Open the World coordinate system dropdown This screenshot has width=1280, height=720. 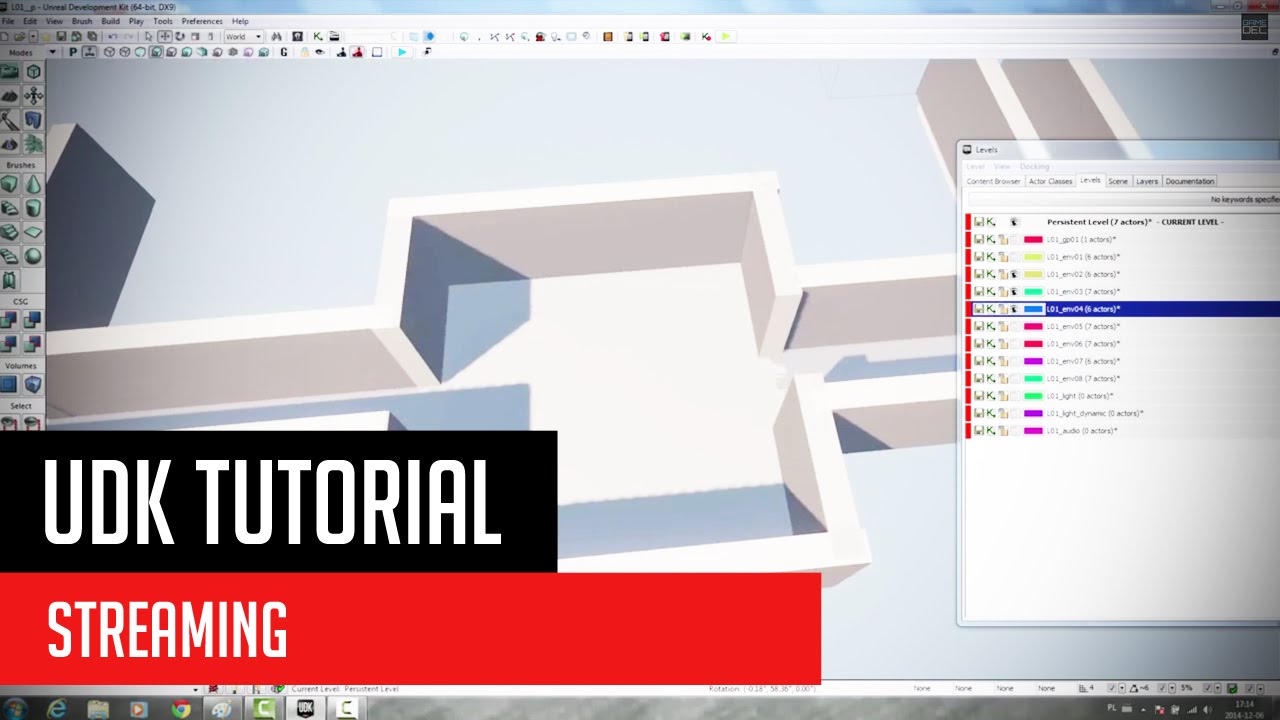(x=243, y=37)
